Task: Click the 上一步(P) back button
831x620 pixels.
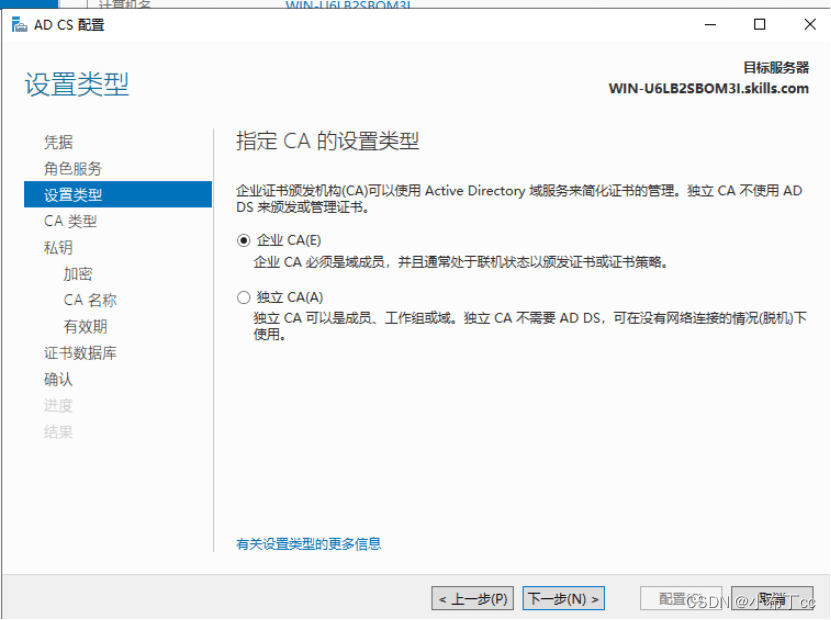Action: pos(473,599)
